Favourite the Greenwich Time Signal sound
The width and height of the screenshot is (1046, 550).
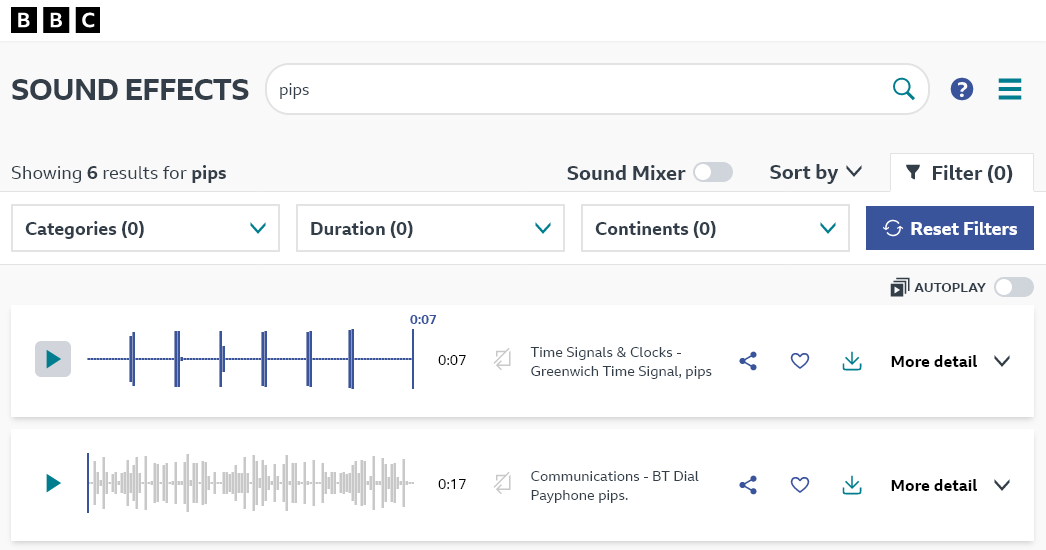tap(800, 361)
